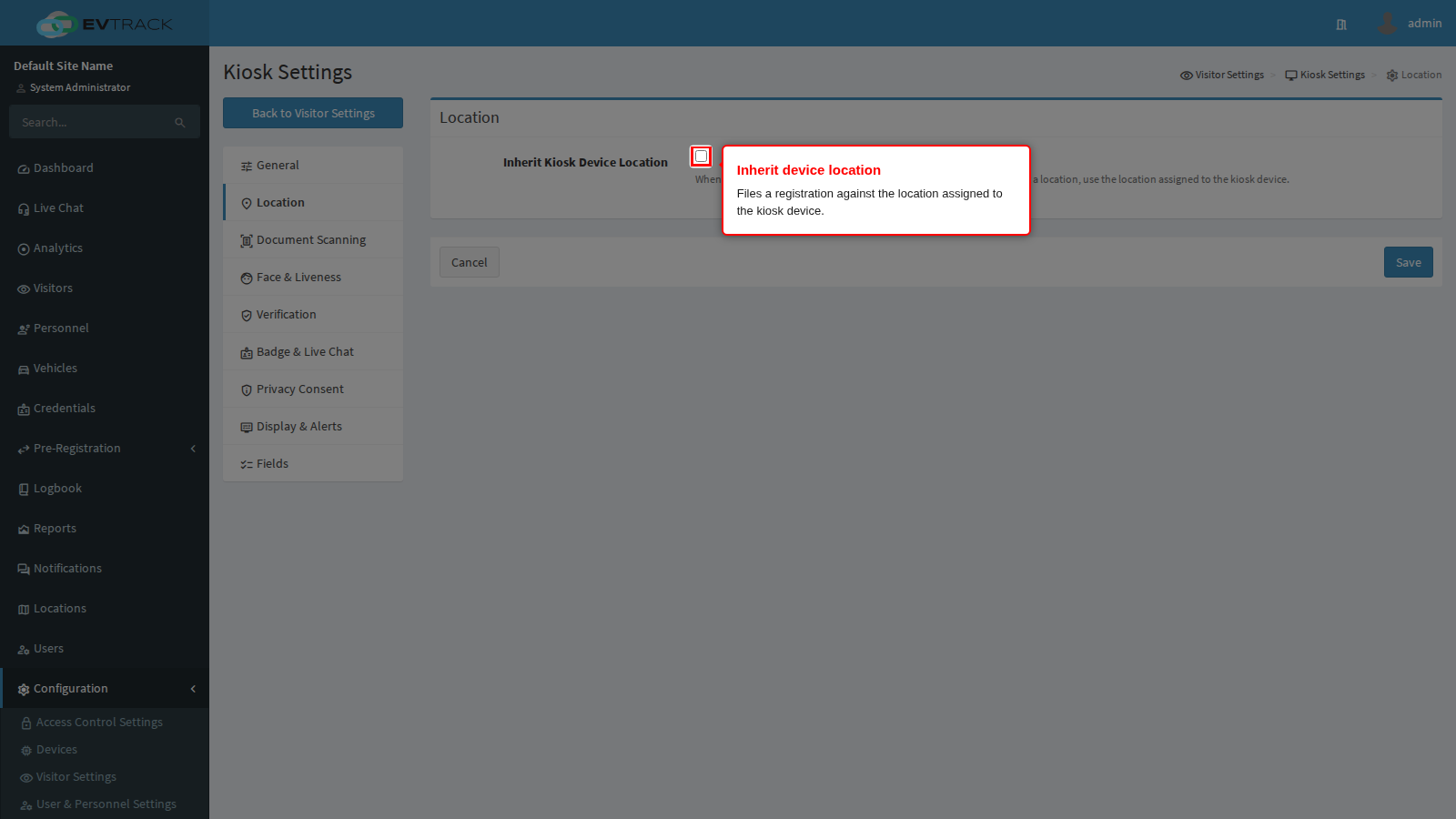Expand the Pre-Registration submenu chevron
This screenshot has width=1456, height=819.
click(x=193, y=449)
